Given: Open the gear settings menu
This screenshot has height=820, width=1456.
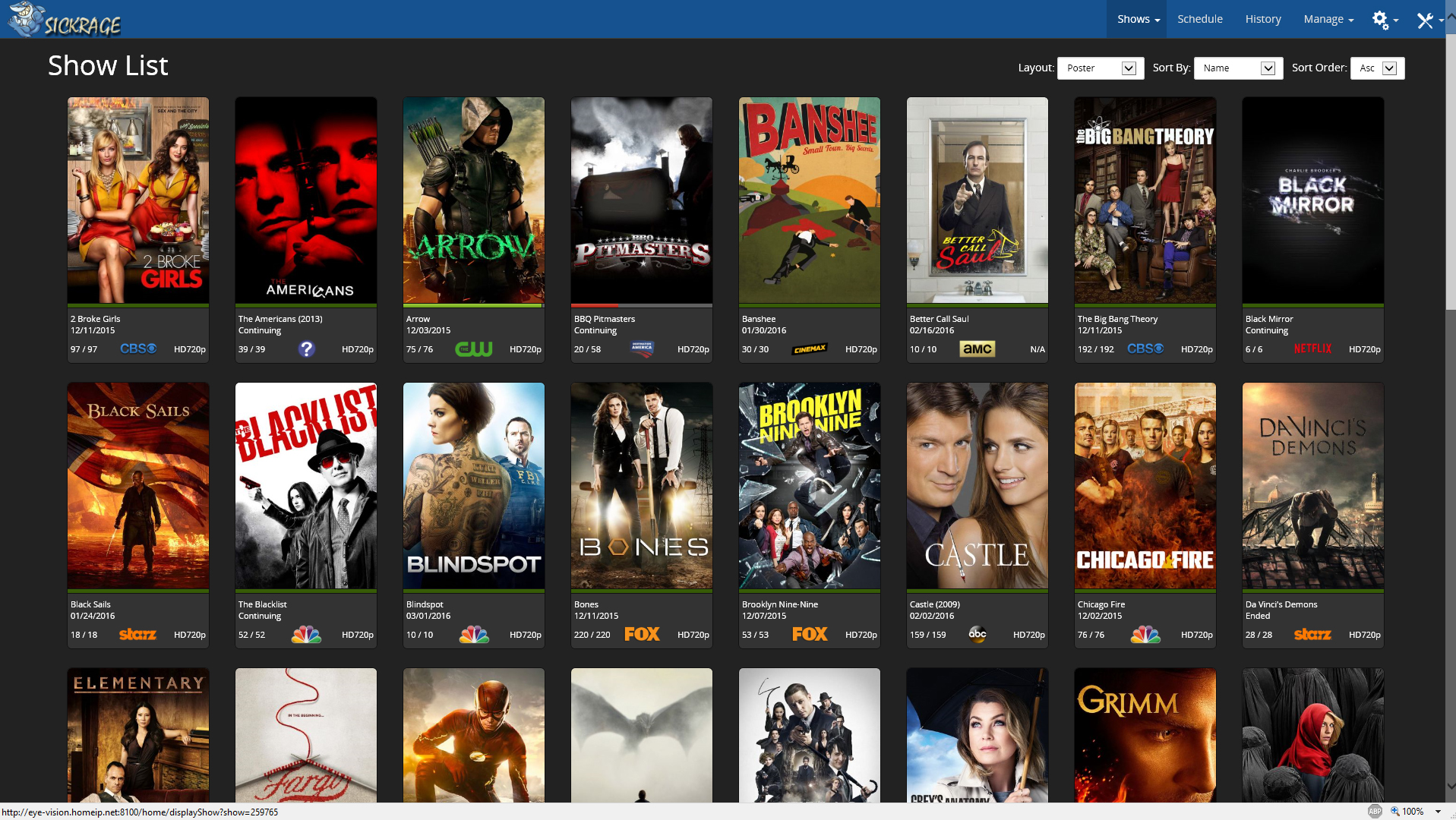Looking at the screenshot, I should click(x=1385, y=20).
